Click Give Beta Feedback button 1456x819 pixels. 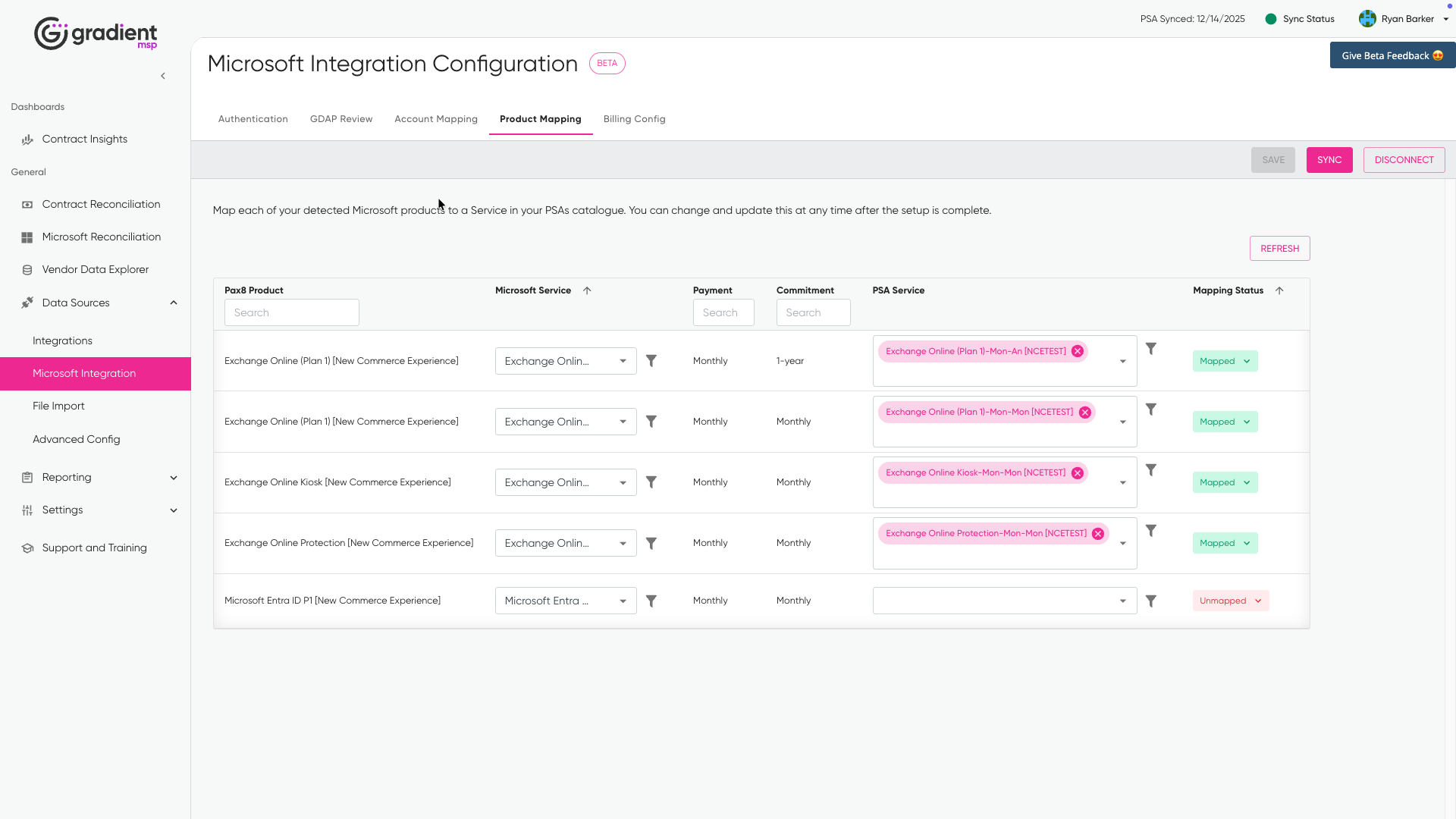coord(1393,55)
